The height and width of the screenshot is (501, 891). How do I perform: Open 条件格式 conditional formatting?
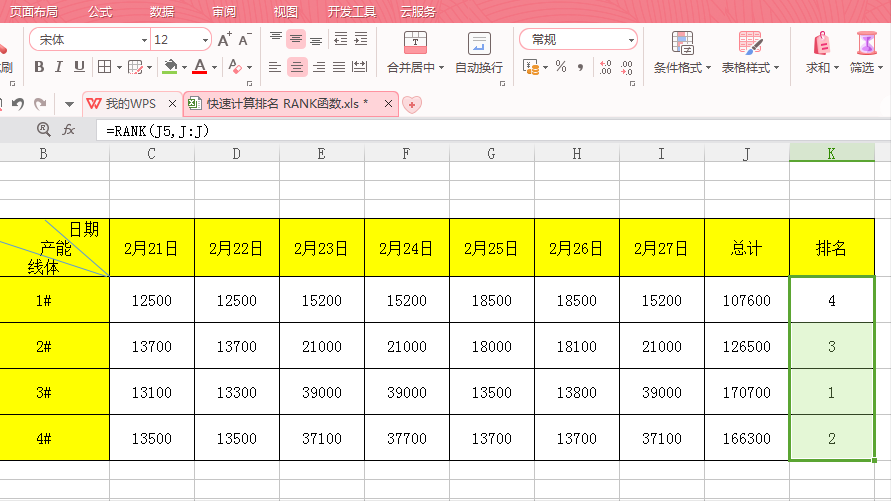(682, 52)
